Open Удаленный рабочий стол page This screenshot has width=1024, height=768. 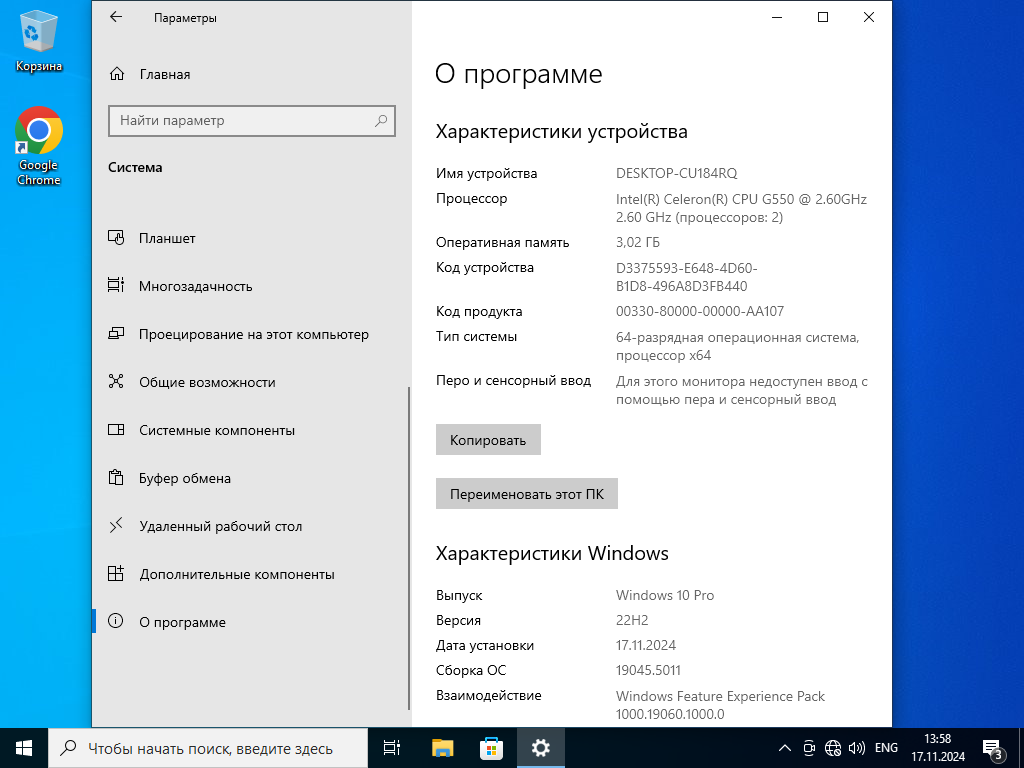click(x=251, y=526)
